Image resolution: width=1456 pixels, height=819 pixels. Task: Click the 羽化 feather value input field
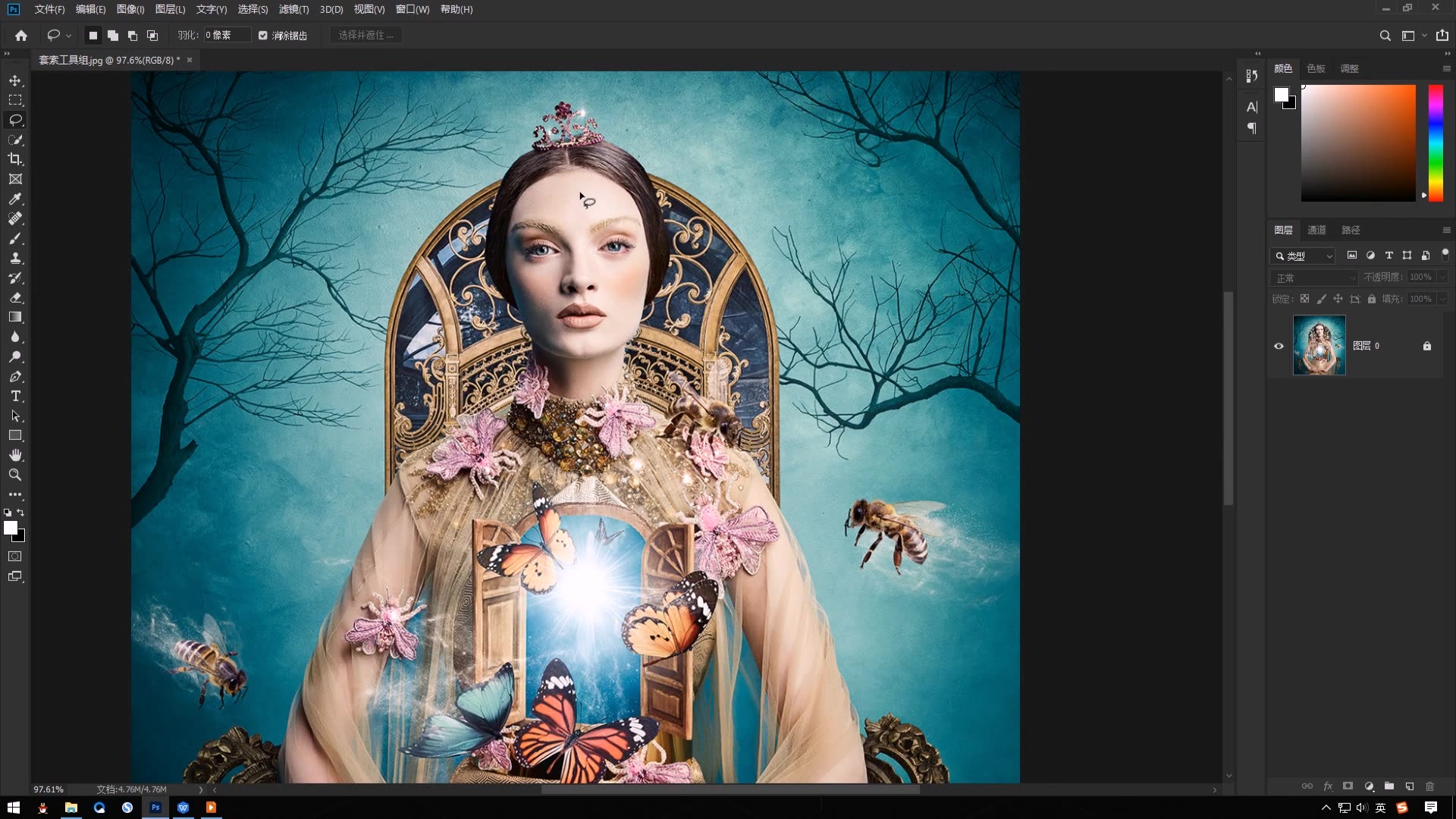click(226, 35)
